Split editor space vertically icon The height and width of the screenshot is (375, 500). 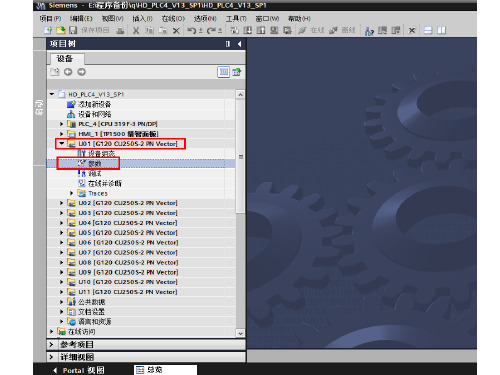[x=441, y=31]
